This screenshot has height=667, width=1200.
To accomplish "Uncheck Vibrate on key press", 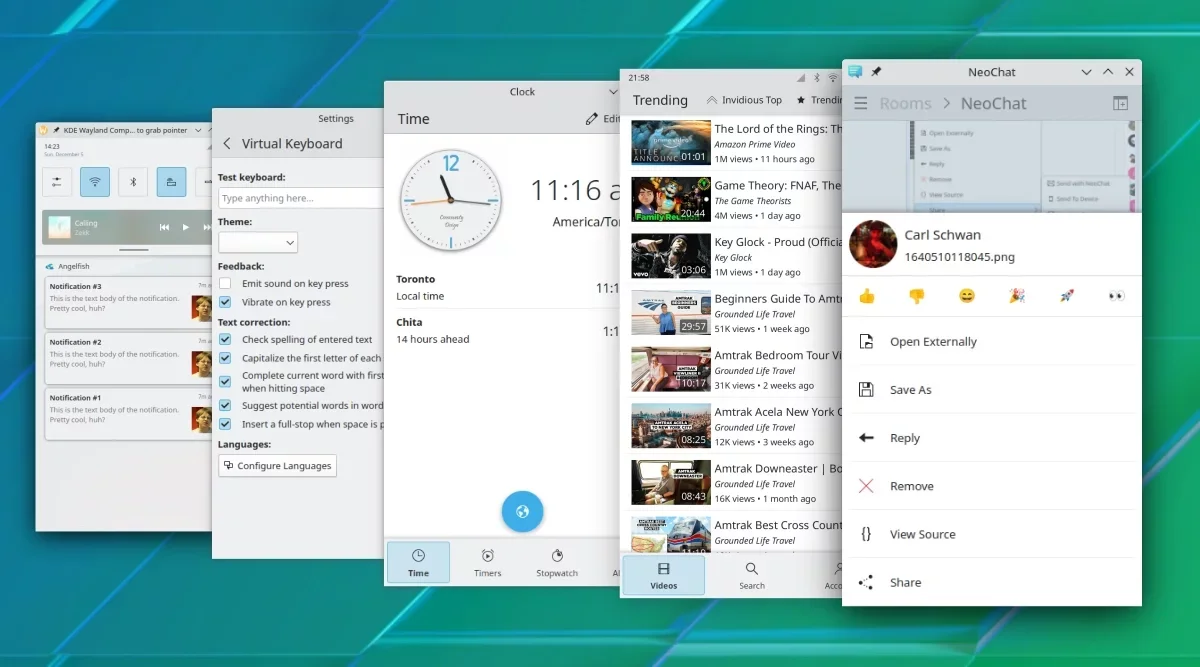I will pyautogui.click(x=225, y=302).
